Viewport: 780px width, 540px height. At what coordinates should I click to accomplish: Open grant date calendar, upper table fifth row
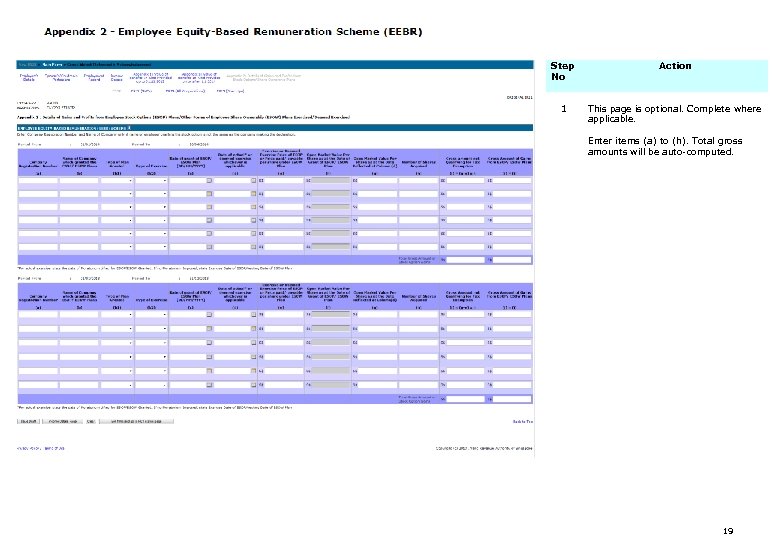209,233
